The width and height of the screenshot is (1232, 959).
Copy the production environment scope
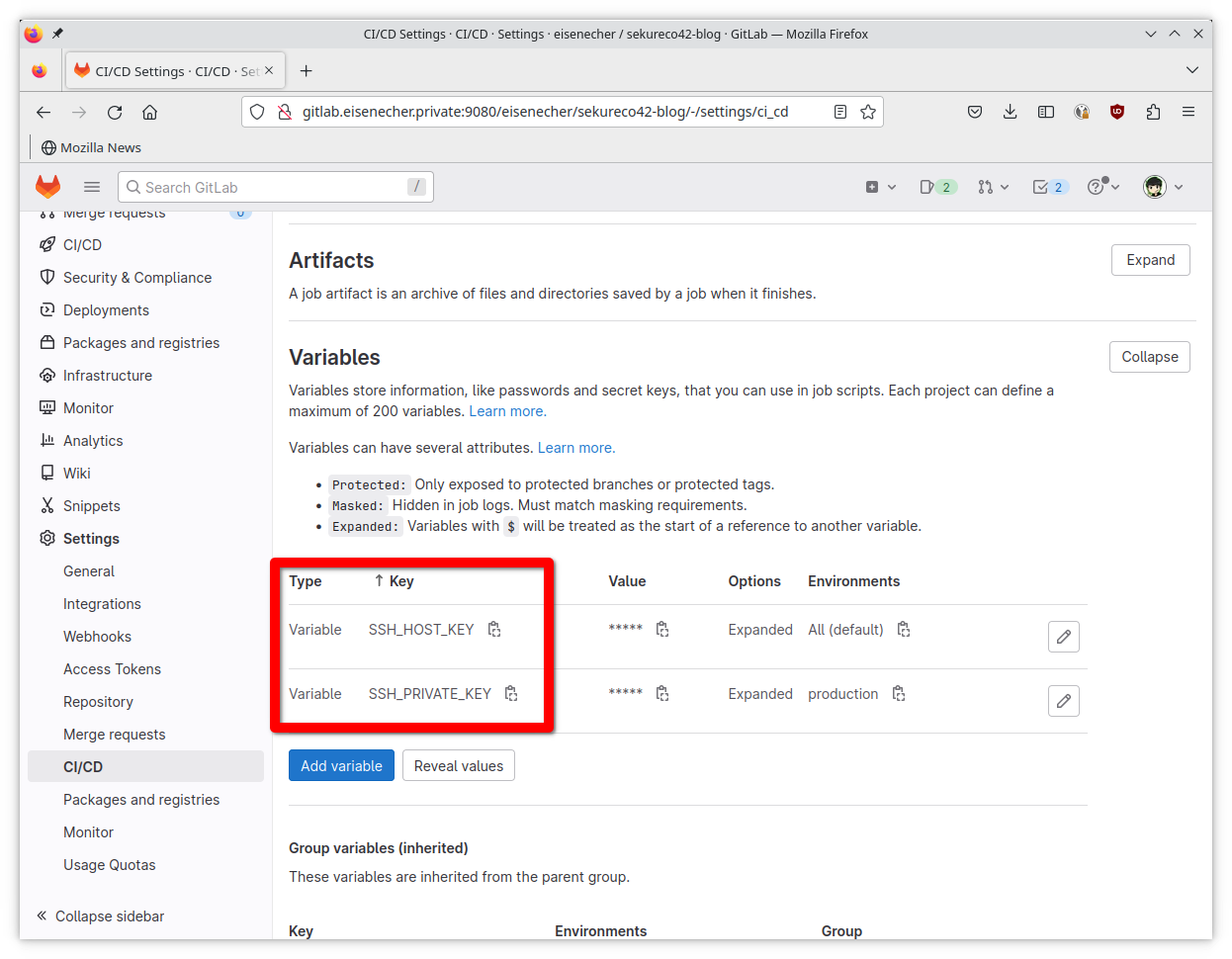(898, 693)
